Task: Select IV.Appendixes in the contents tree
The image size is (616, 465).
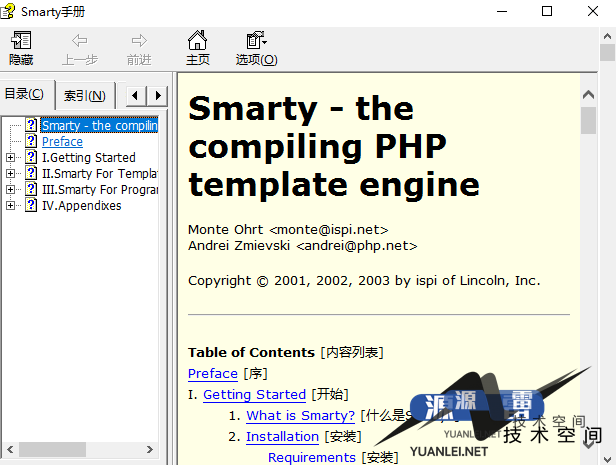Action: point(82,206)
